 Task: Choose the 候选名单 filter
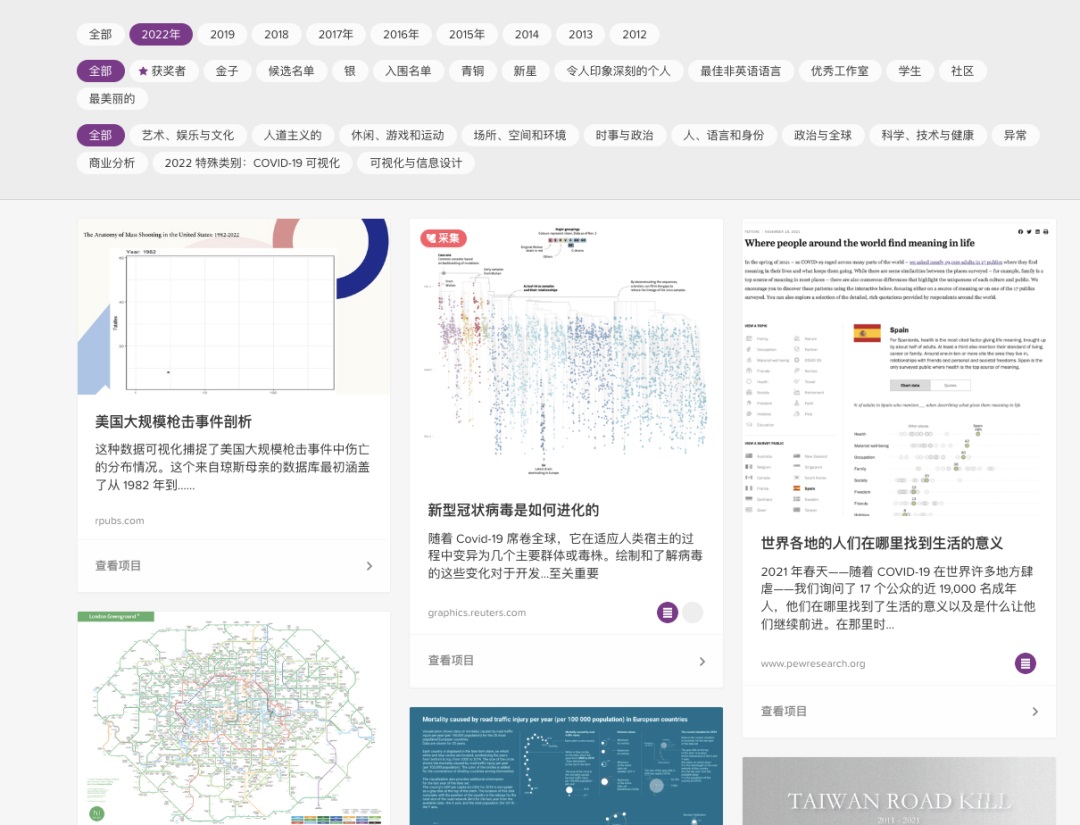291,71
